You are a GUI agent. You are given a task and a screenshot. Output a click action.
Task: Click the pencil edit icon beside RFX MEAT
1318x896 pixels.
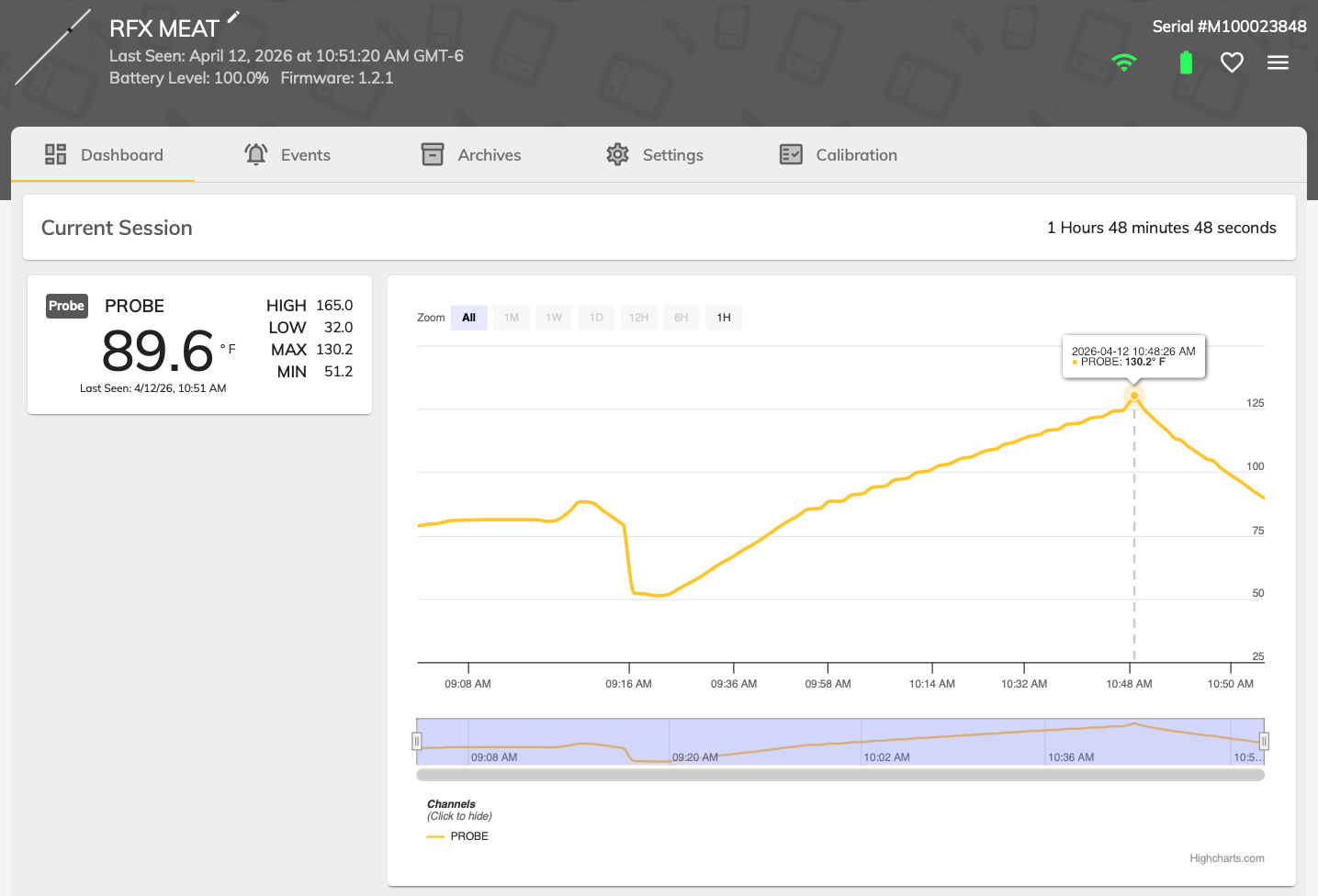tap(233, 17)
